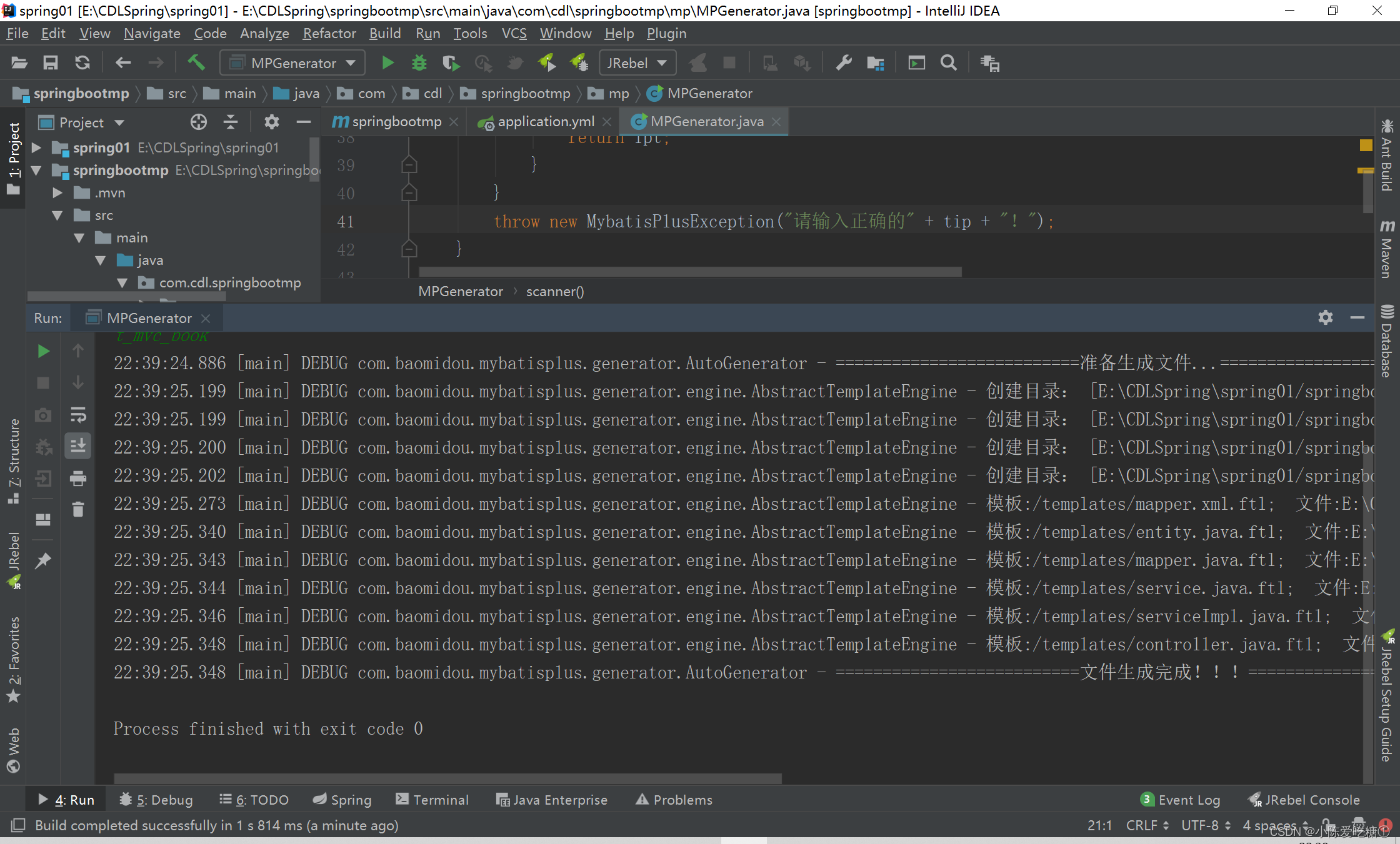The image size is (1400, 844).
Task: Open the MPGenerator run configuration dropdown
Action: 292,63
